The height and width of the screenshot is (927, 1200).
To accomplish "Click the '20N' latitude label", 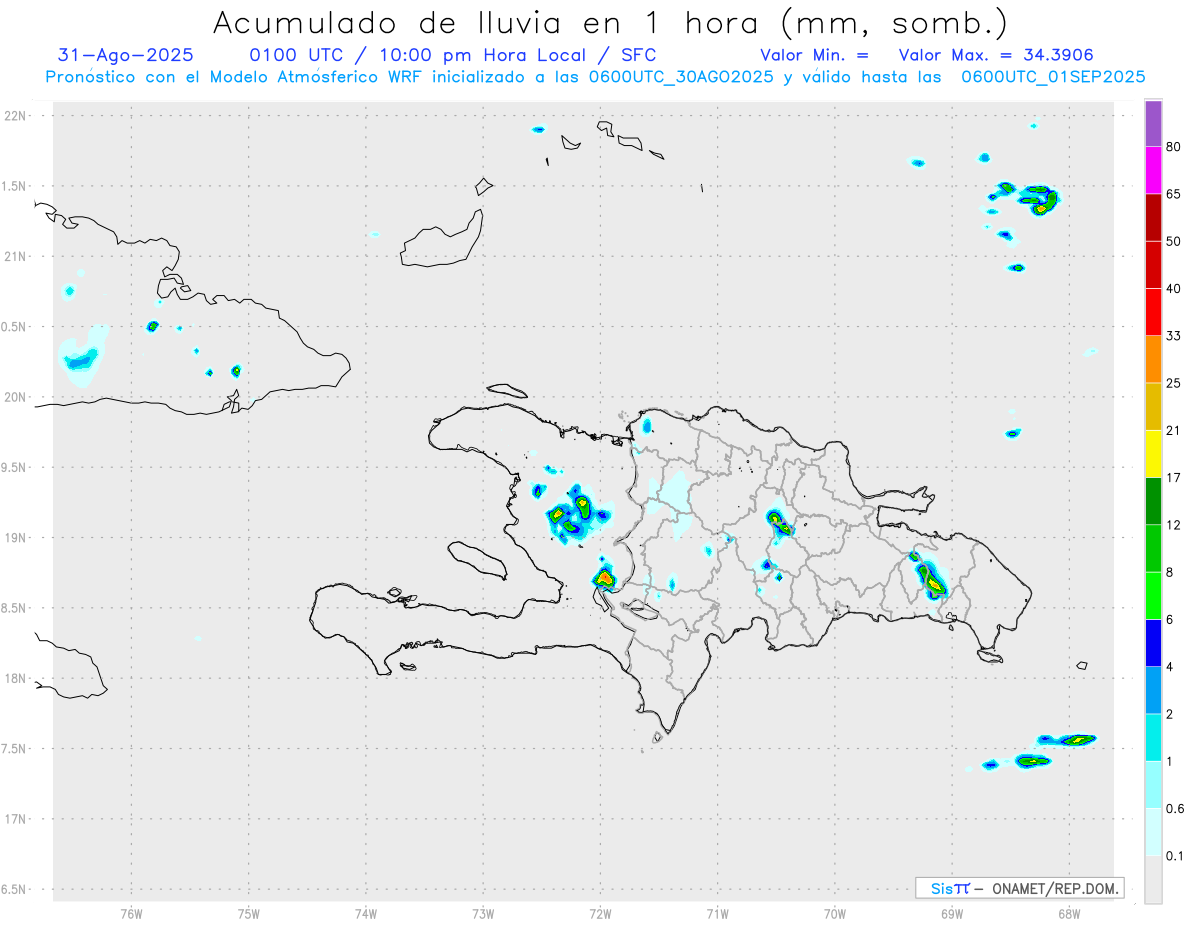I will (16, 397).
